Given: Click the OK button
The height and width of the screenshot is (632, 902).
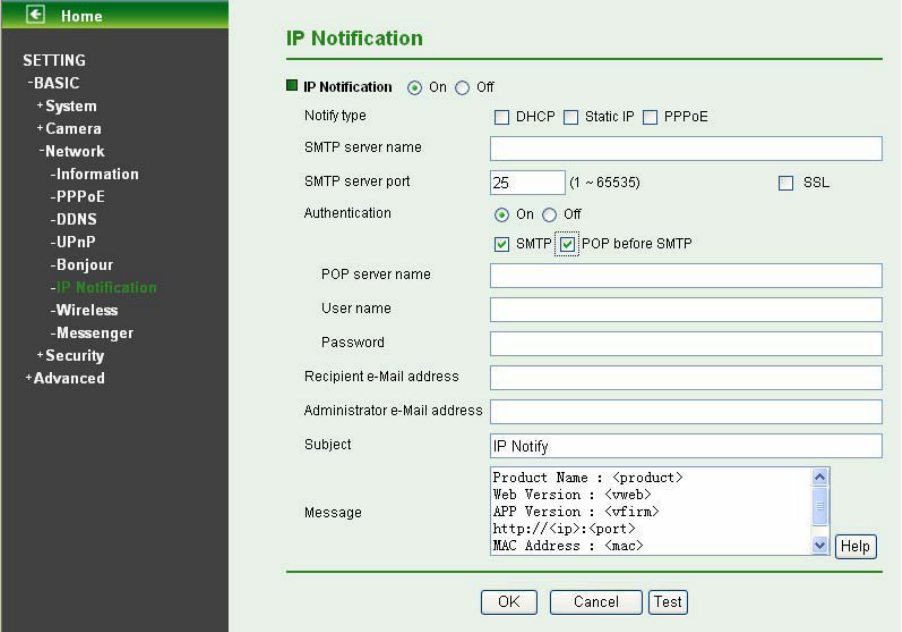Looking at the screenshot, I should 509,602.
